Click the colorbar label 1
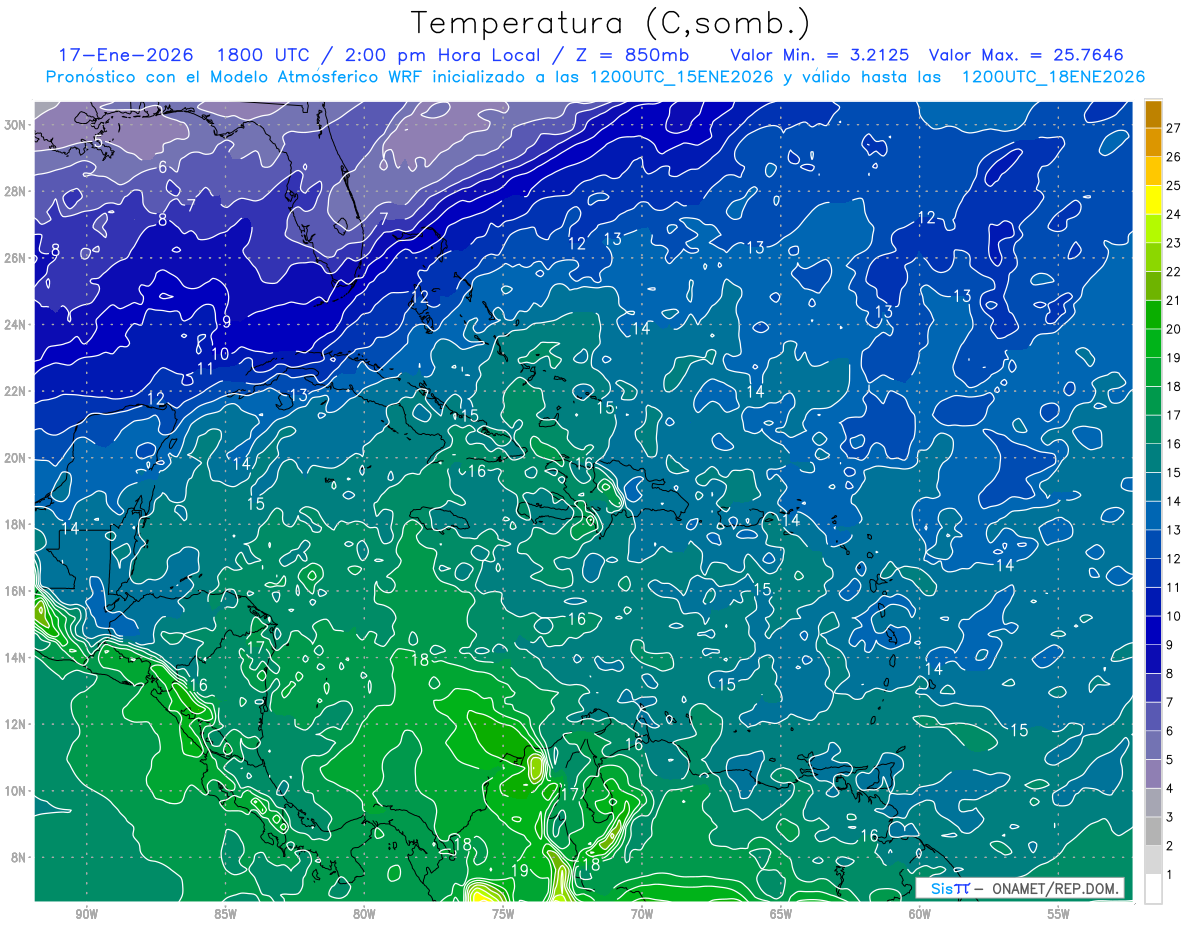1200x927 pixels. (1170, 875)
